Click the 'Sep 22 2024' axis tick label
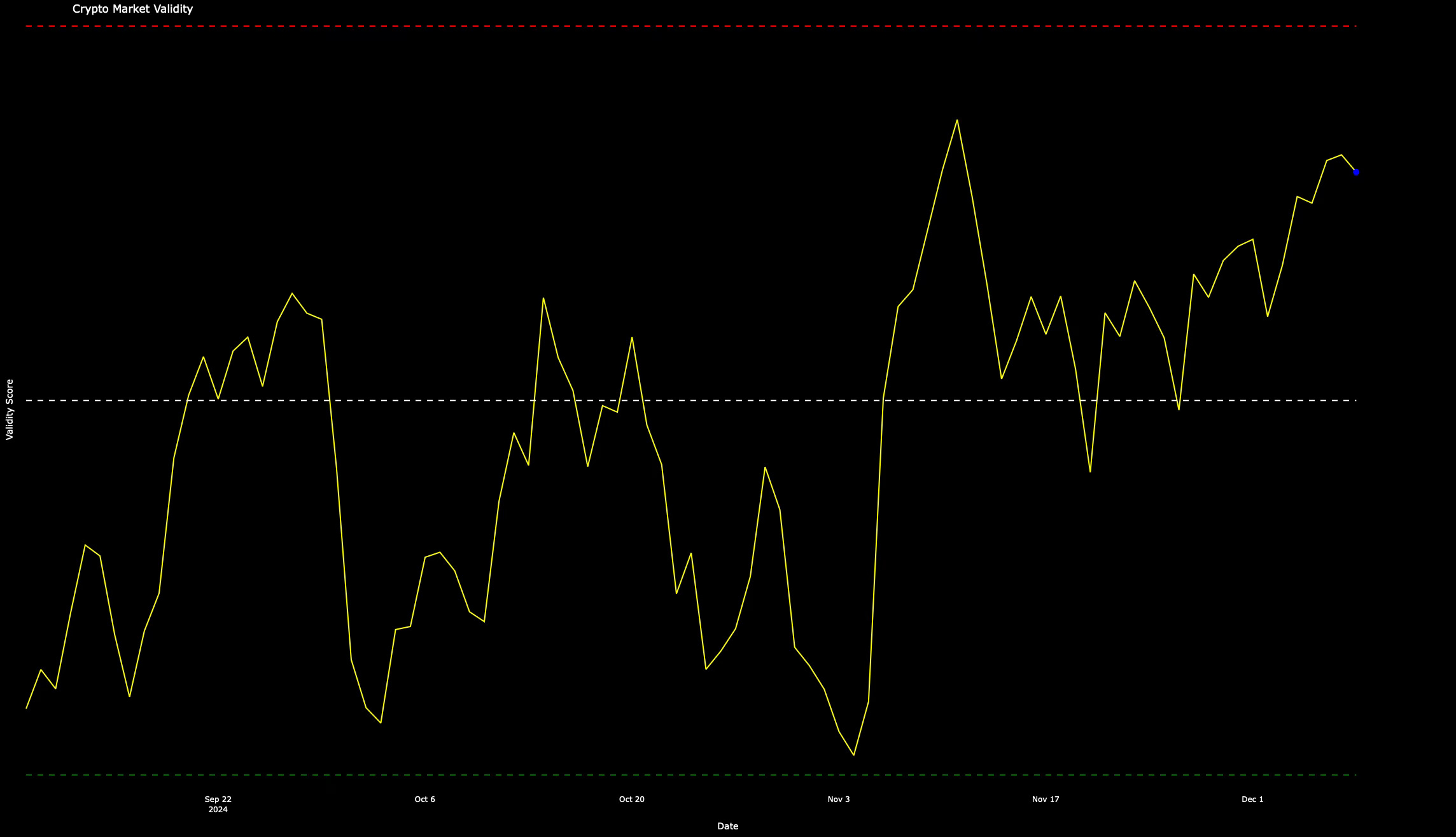Screen dimensions: 1456x837 click(x=218, y=805)
